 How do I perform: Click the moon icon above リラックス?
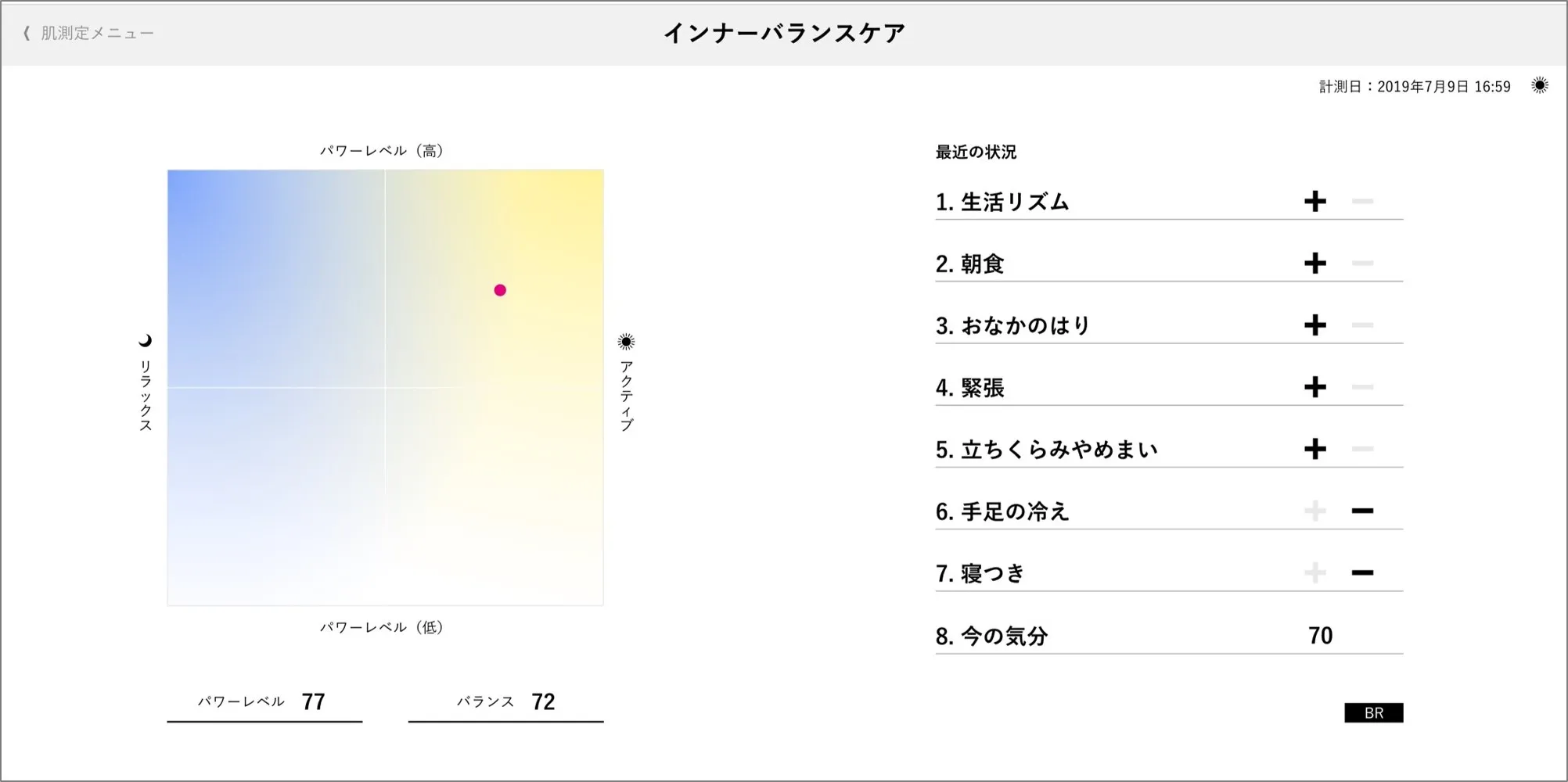[x=146, y=341]
